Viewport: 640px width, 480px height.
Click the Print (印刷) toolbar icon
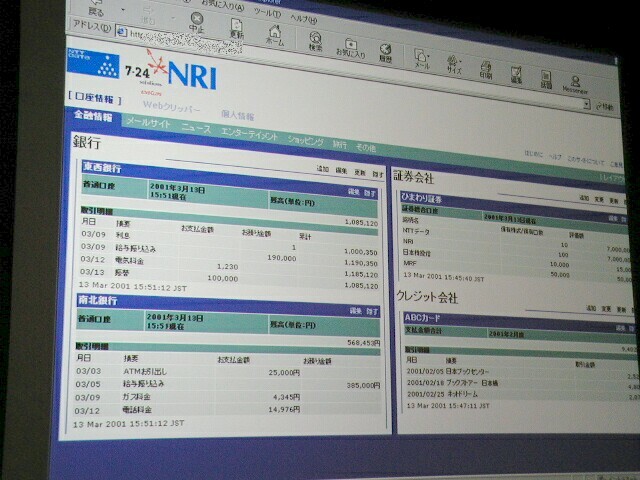(485, 69)
